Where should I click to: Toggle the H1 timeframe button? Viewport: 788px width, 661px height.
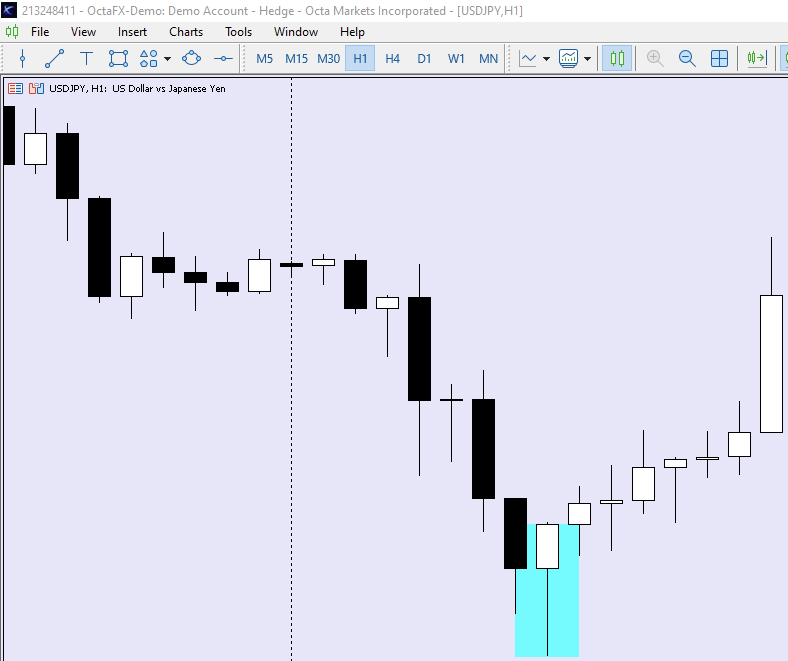(x=360, y=59)
